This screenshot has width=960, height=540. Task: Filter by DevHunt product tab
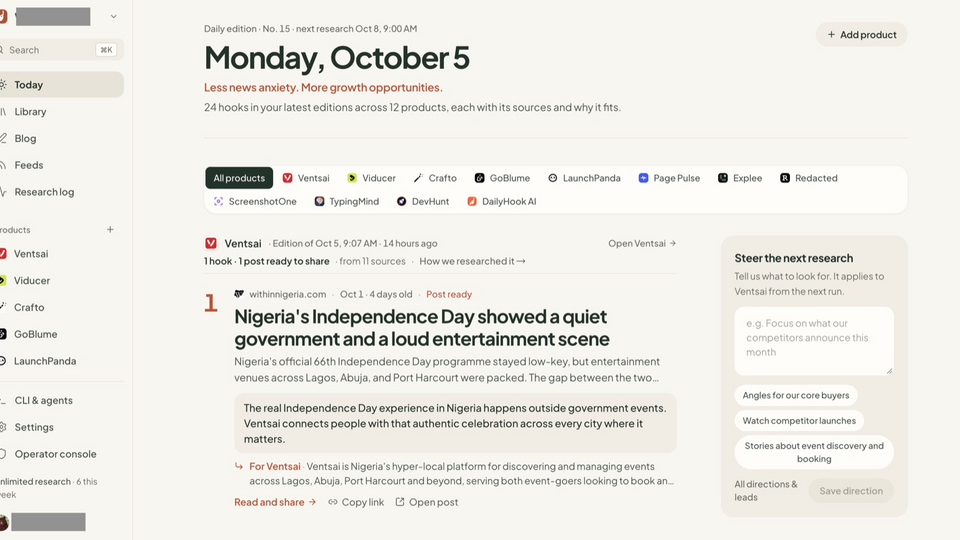[x=422, y=201]
